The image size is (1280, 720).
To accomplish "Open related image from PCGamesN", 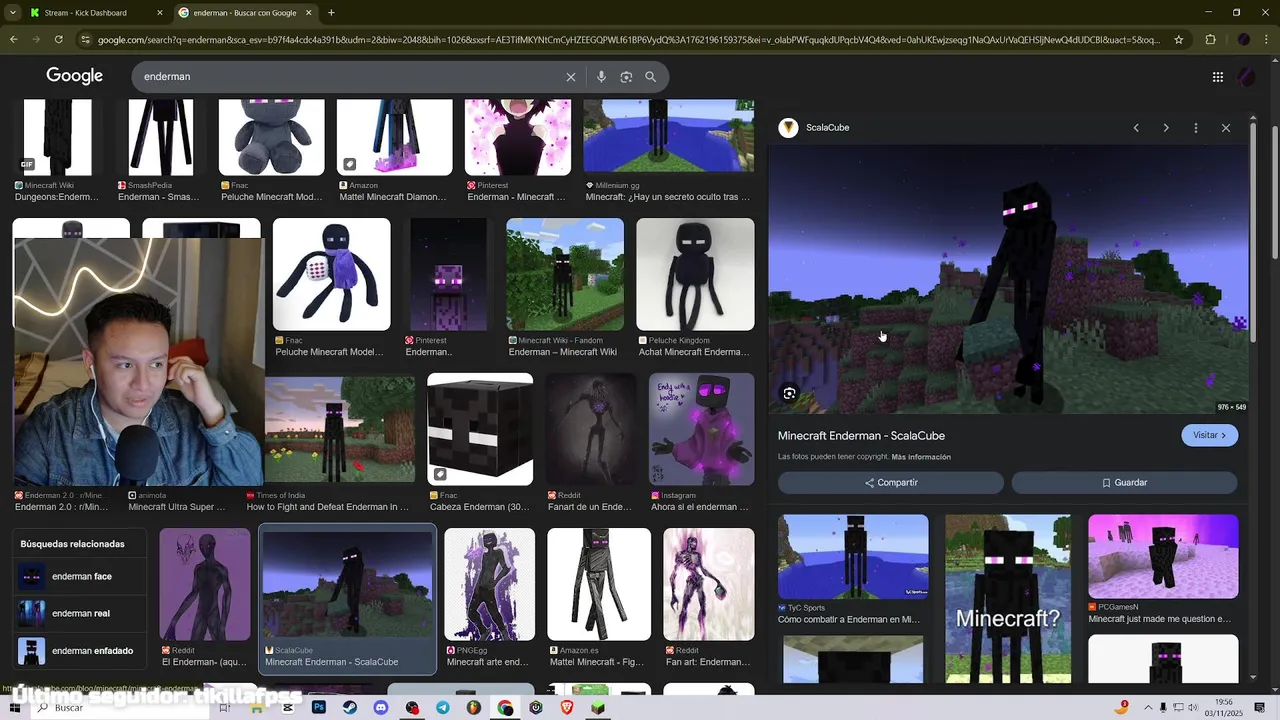I will click(x=1163, y=557).
